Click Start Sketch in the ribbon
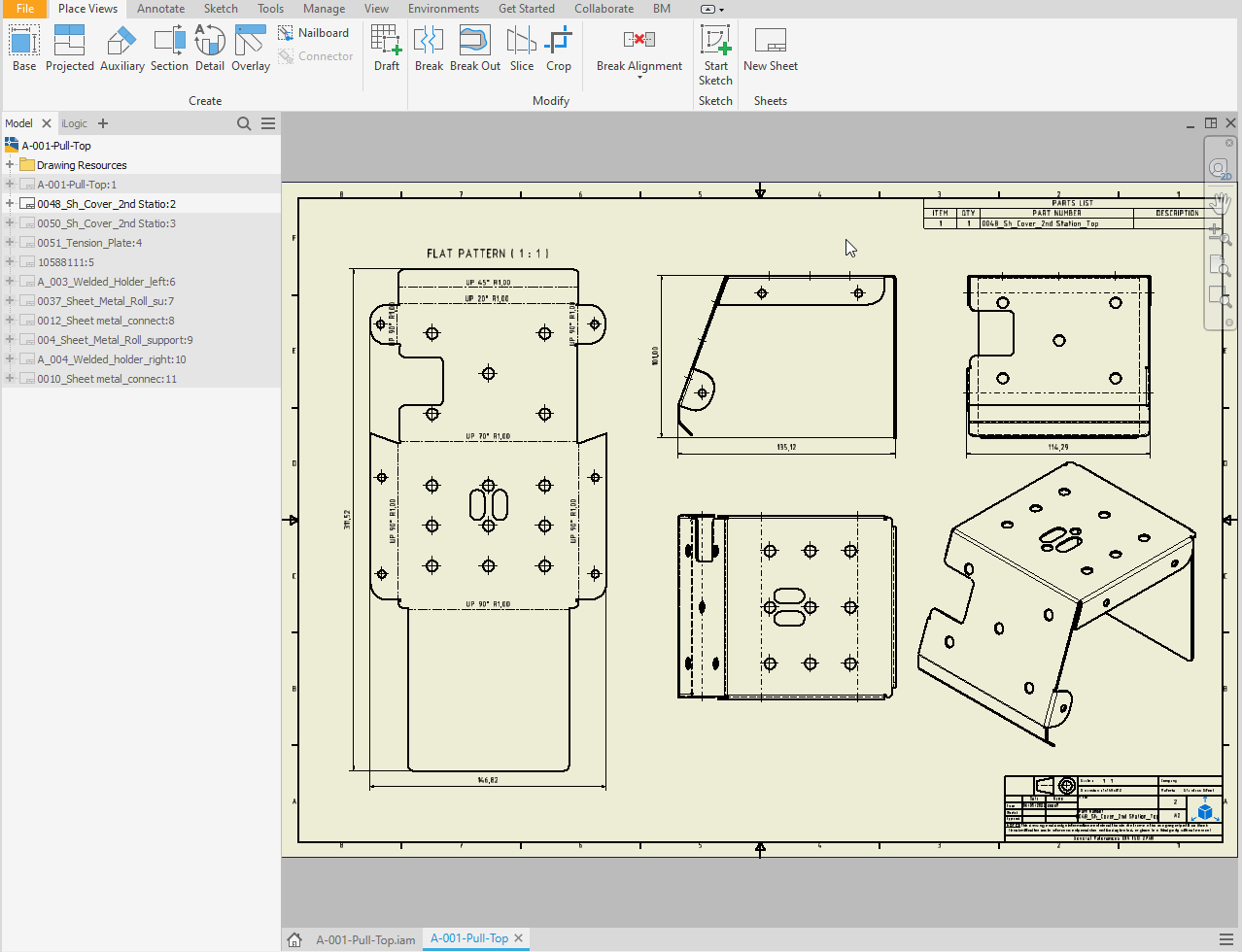The height and width of the screenshot is (952, 1242). [715, 54]
